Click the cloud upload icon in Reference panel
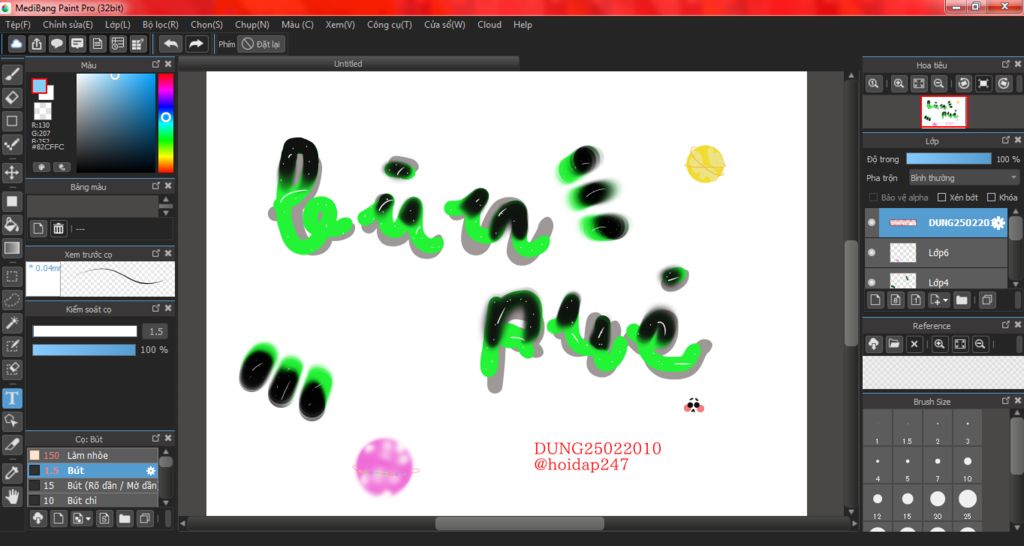The image size is (1024, 546). (873, 344)
